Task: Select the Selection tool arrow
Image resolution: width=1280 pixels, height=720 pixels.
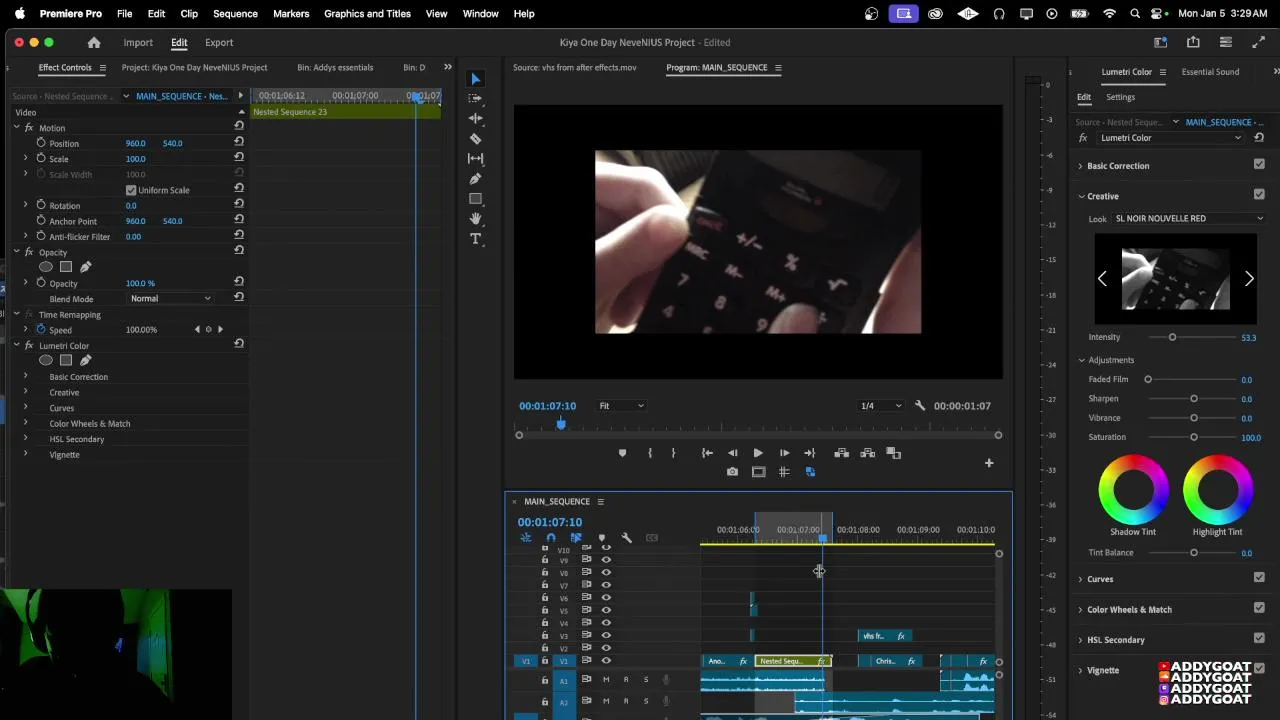Action: (x=475, y=79)
